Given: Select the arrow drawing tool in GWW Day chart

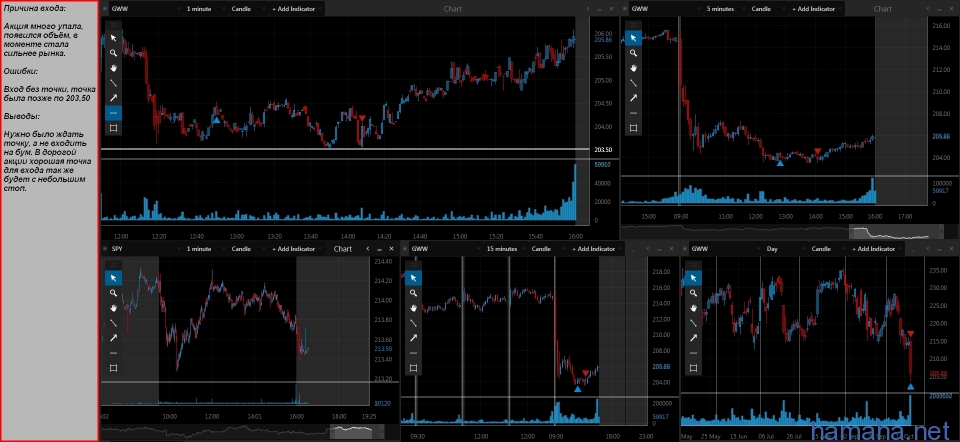Looking at the screenshot, I should (x=693, y=338).
